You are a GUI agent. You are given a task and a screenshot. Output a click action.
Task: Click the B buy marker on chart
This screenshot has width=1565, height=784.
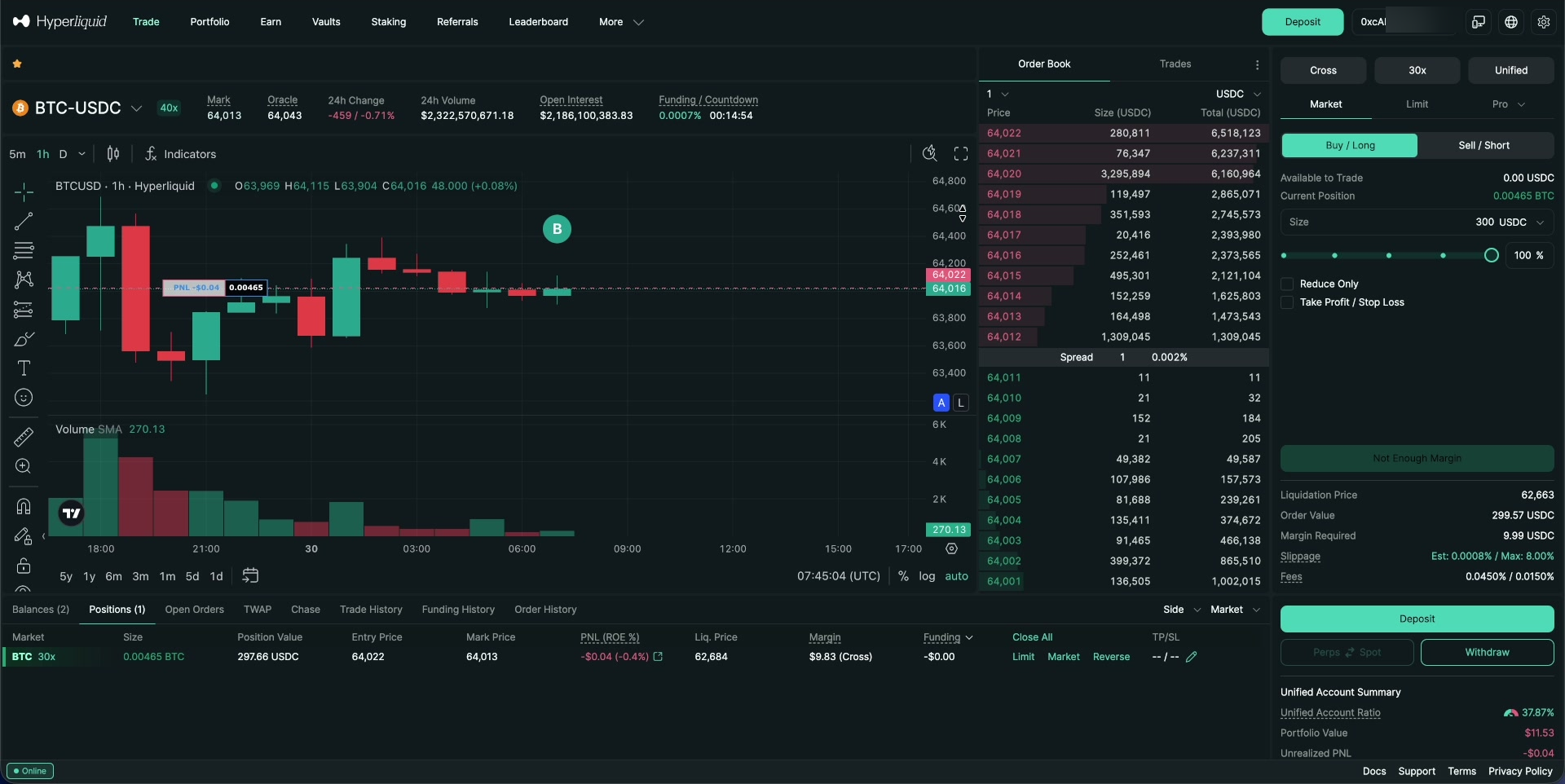[x=557, y=229]
